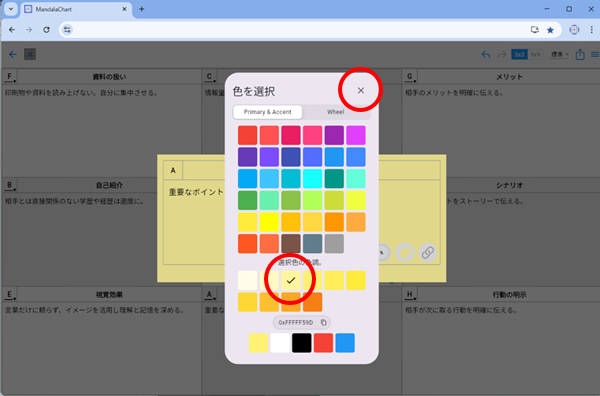Choose the dark teal color swatch

[334, 179]
